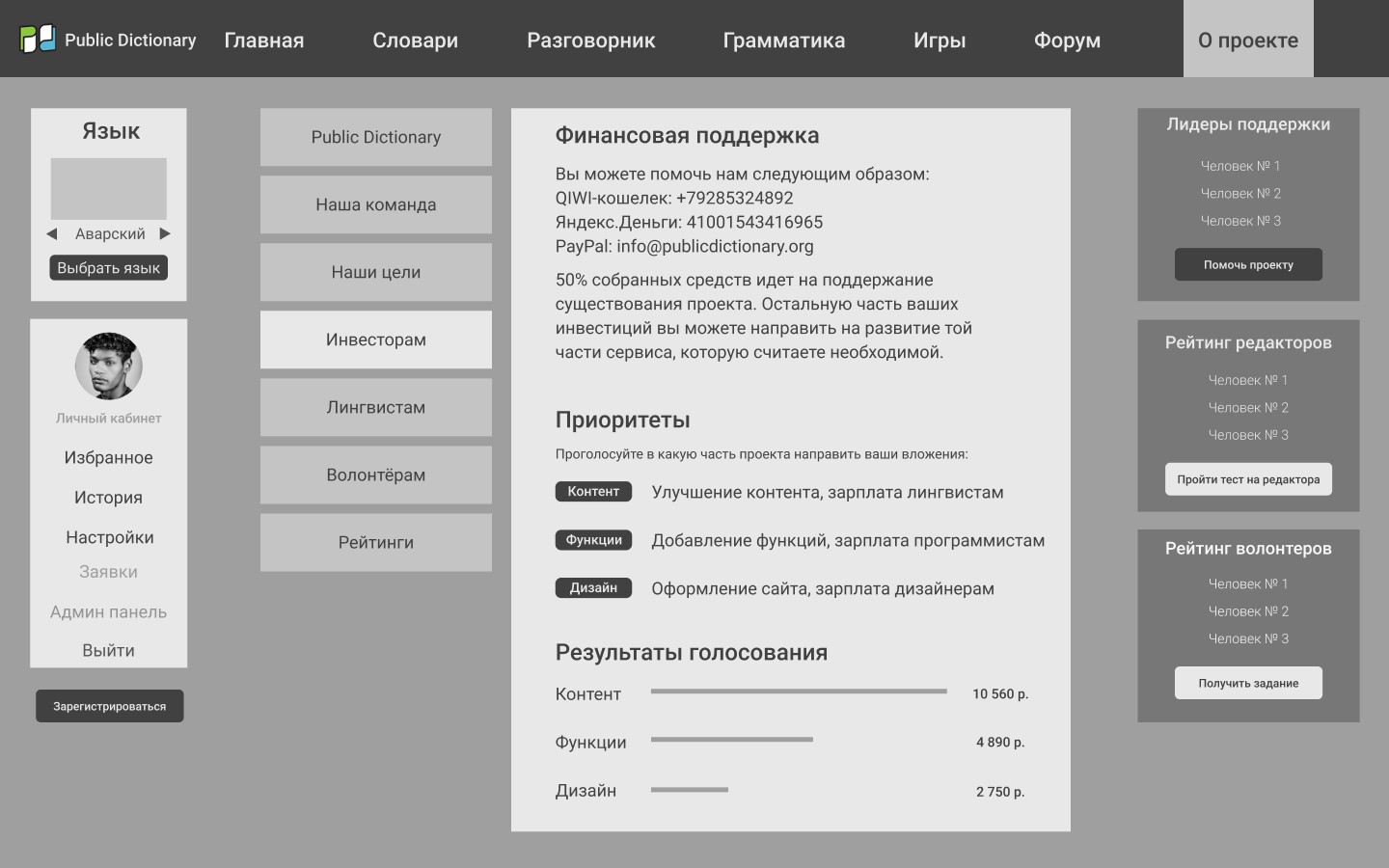Click the Лидеры поддержки panel title

pyautogui.click(x=1248, y=124)
